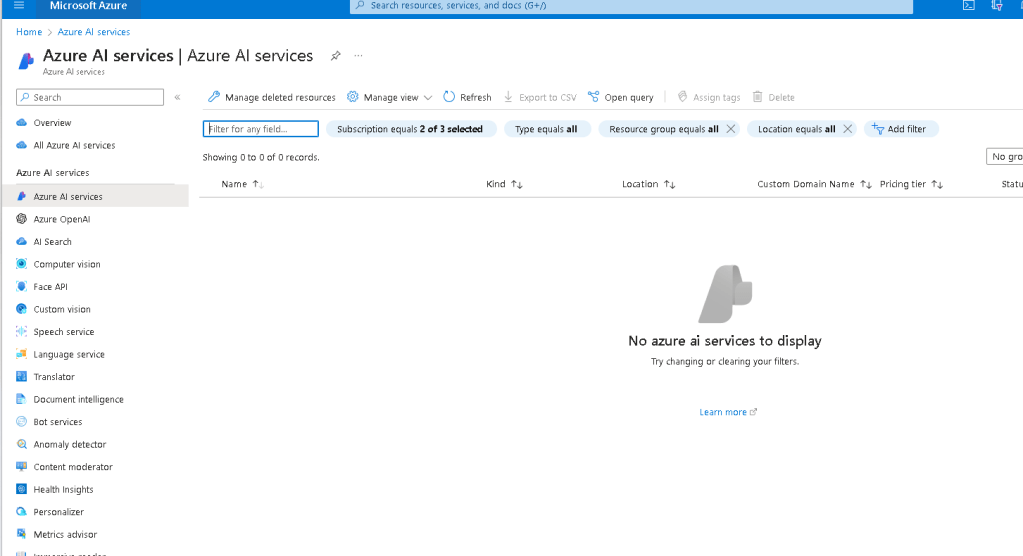Sort by Custom Domain Name column
Viewport: 1023px width, 556px height.
click(814, 184)
